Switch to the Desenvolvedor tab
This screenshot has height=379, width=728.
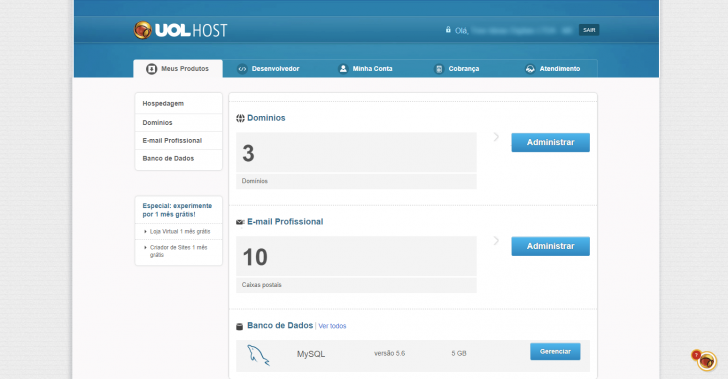click(x=268, y=69)
